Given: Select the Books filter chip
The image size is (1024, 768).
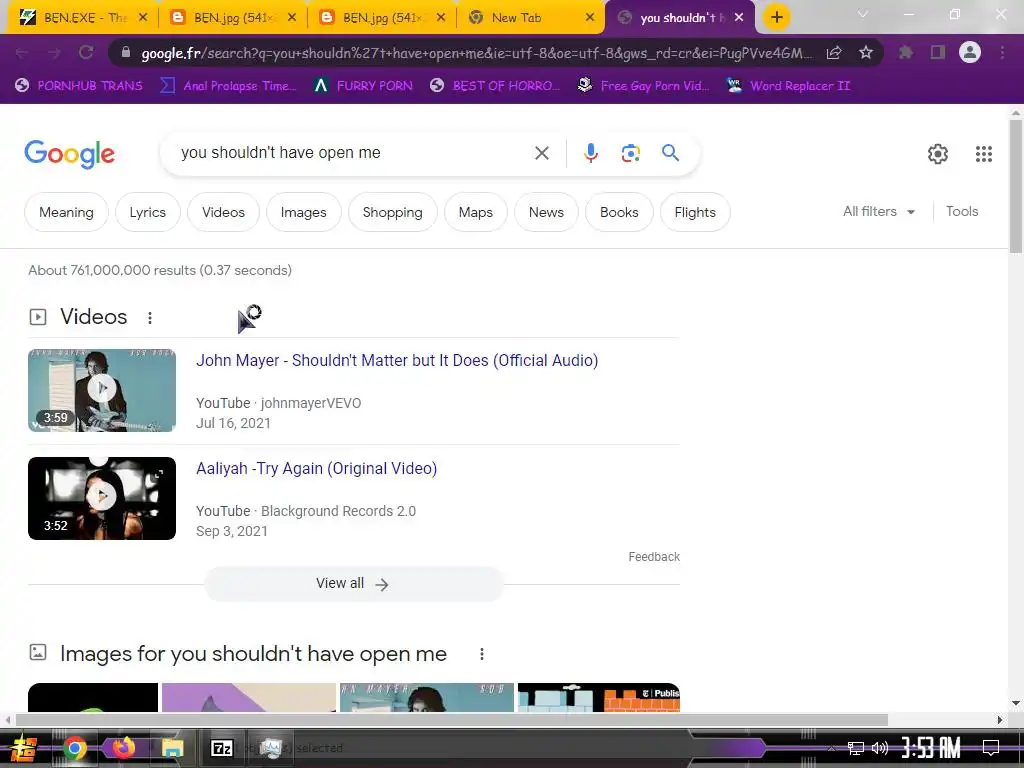Looking at the screenshot, I should click(x=619, y=212).
